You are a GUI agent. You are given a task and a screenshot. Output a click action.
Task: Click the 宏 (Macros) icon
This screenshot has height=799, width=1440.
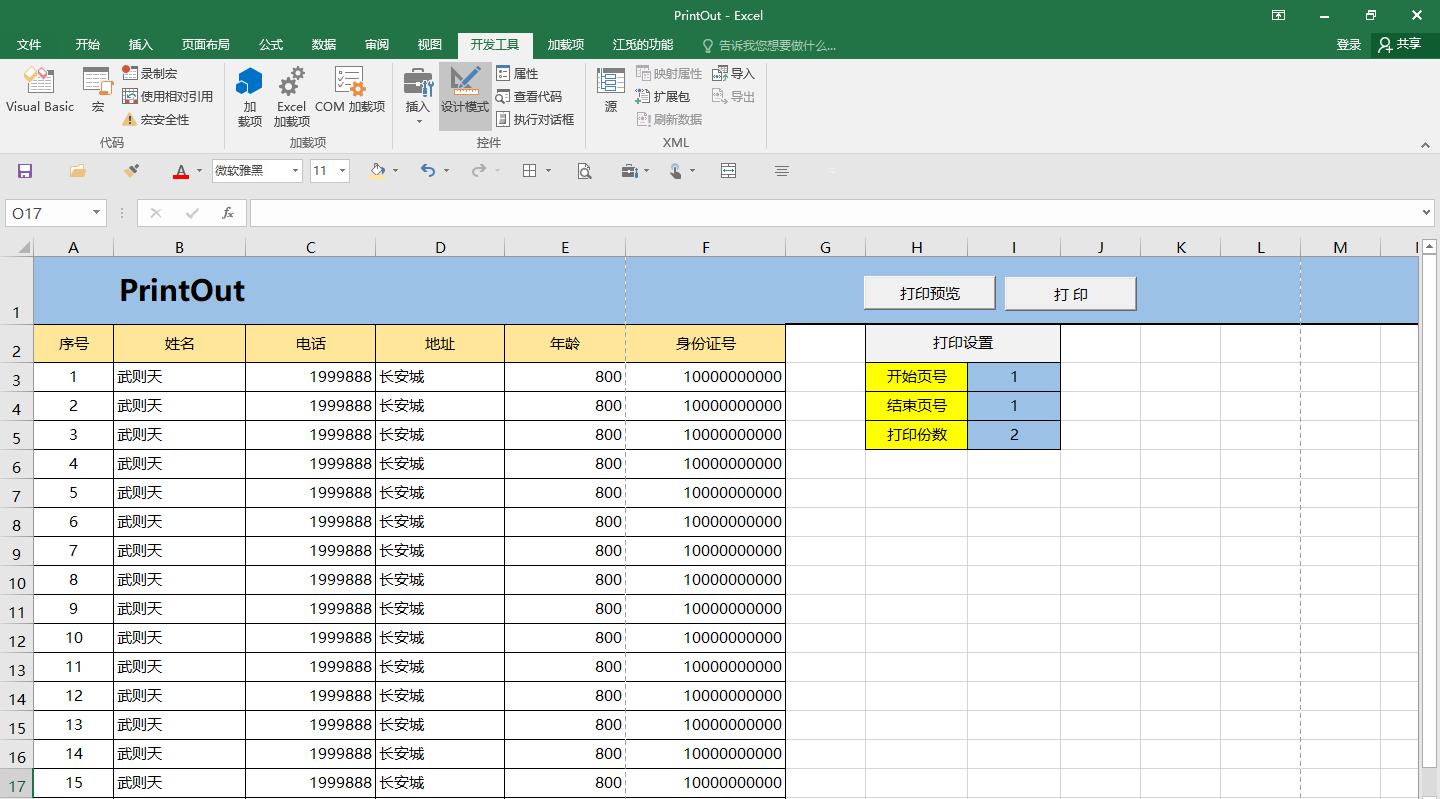pyautogui.click(x=97, y=90)
